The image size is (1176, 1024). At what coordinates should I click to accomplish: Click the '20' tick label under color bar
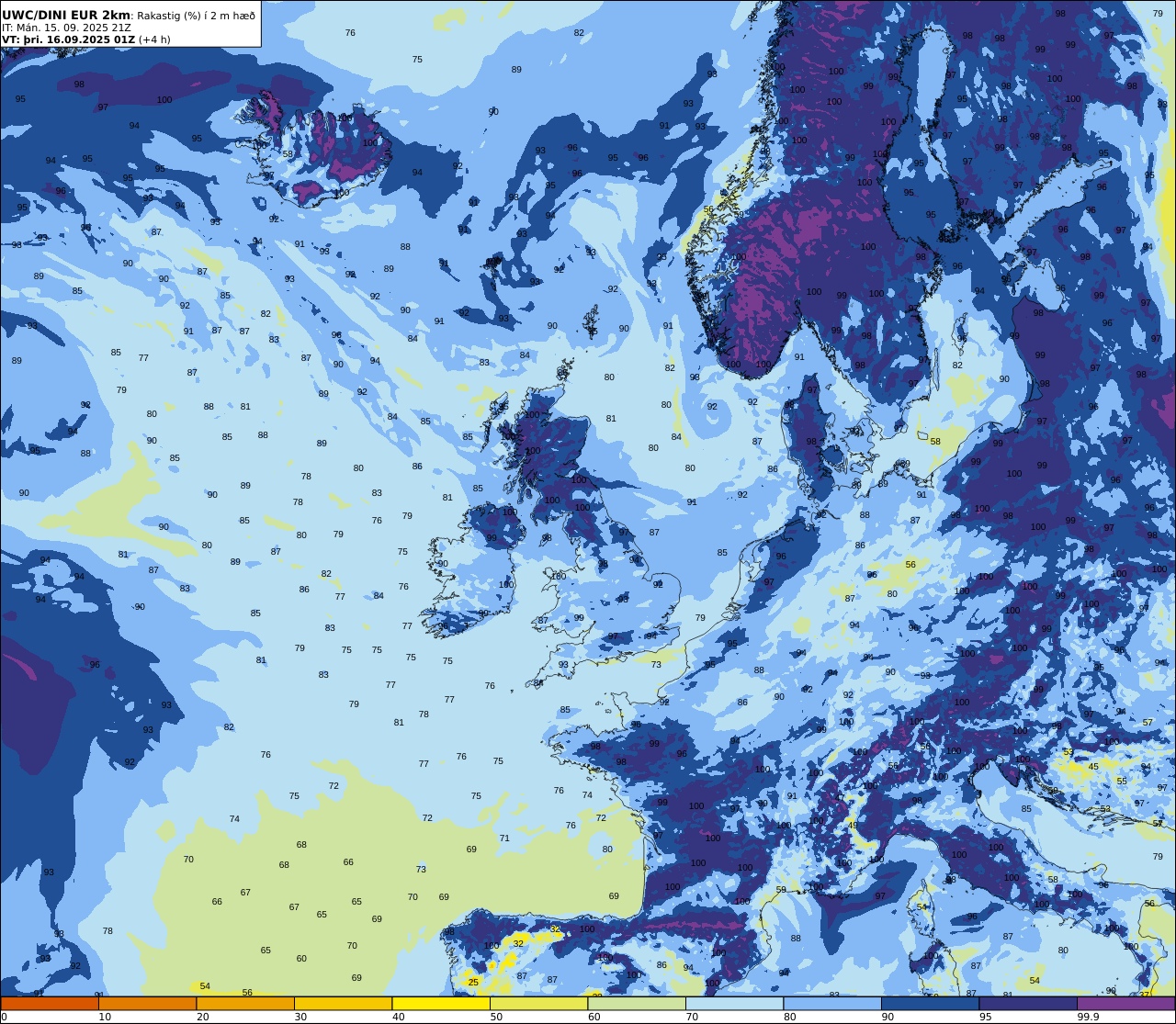tap(202, 1017)
